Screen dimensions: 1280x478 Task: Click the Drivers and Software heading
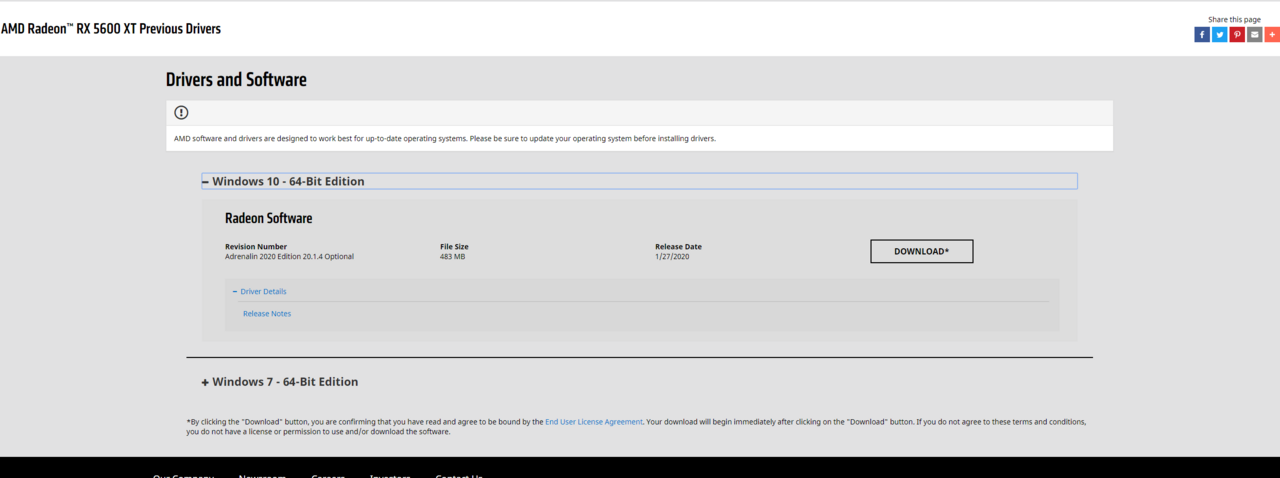click(236, 79)
